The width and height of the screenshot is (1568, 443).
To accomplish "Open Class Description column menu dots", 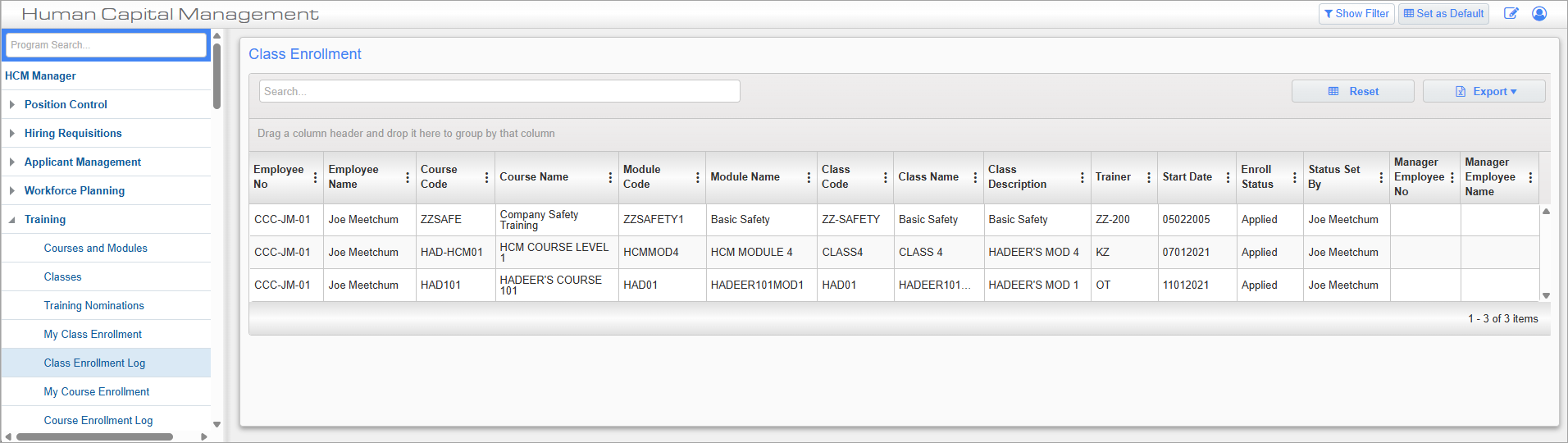I will pyautogui.click(x=1083, y=177).
